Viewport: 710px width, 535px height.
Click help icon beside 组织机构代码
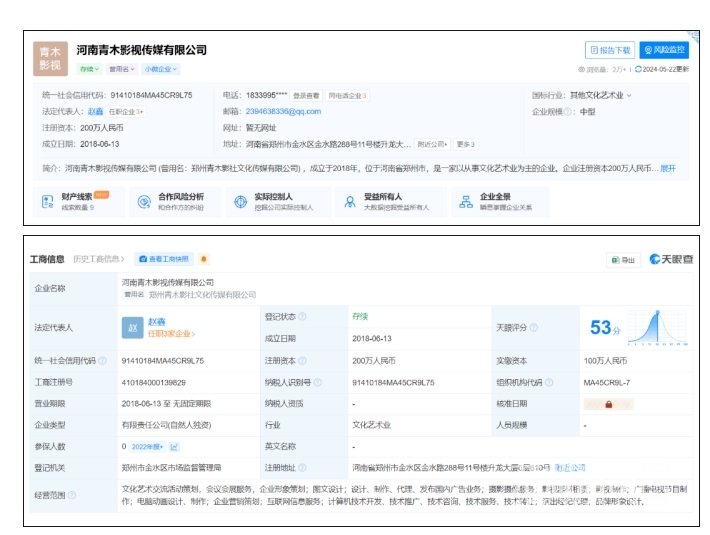[x=549, y=382]
